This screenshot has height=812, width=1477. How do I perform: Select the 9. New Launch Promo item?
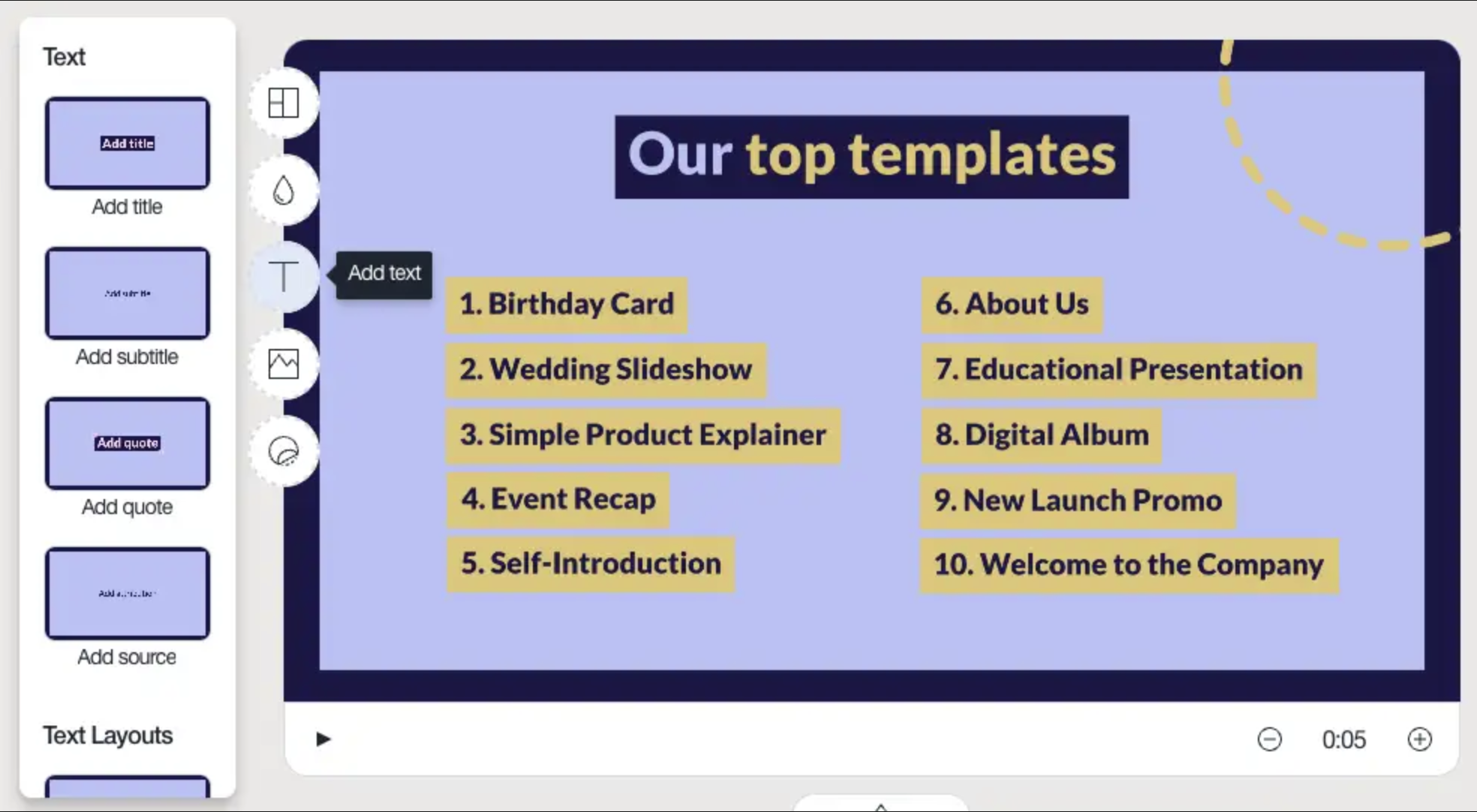coord(1078,501)
